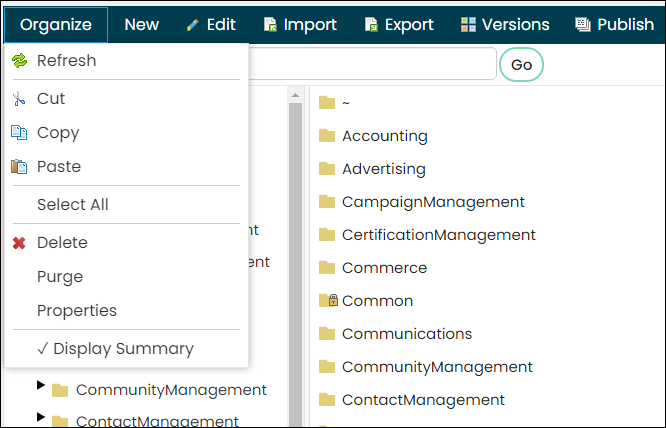Click the CertificationManagement folder icon
Viewport: 666px width, 428px height.
[x=327, y=234]
